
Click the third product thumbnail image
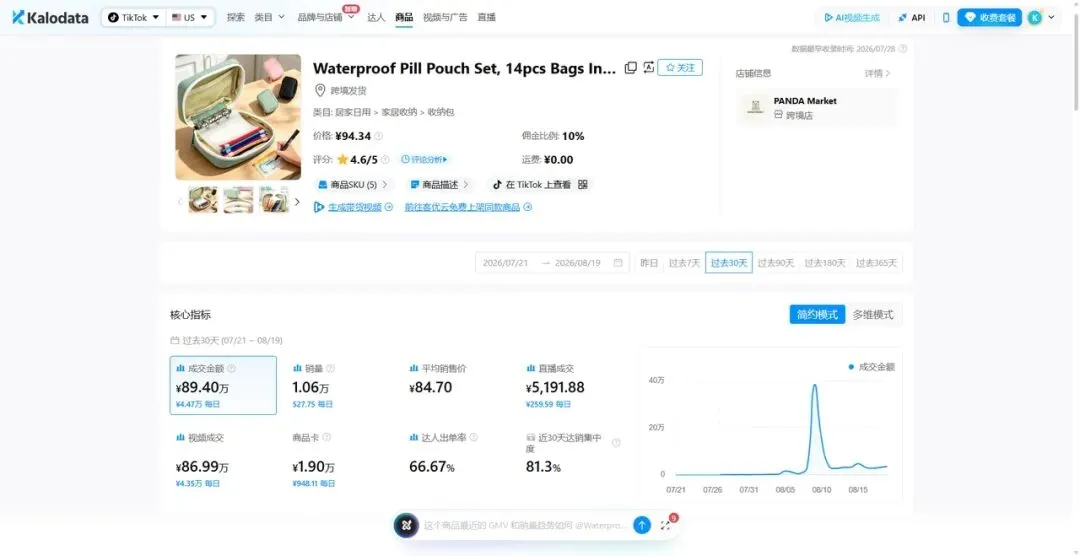[x=273, y=200]
